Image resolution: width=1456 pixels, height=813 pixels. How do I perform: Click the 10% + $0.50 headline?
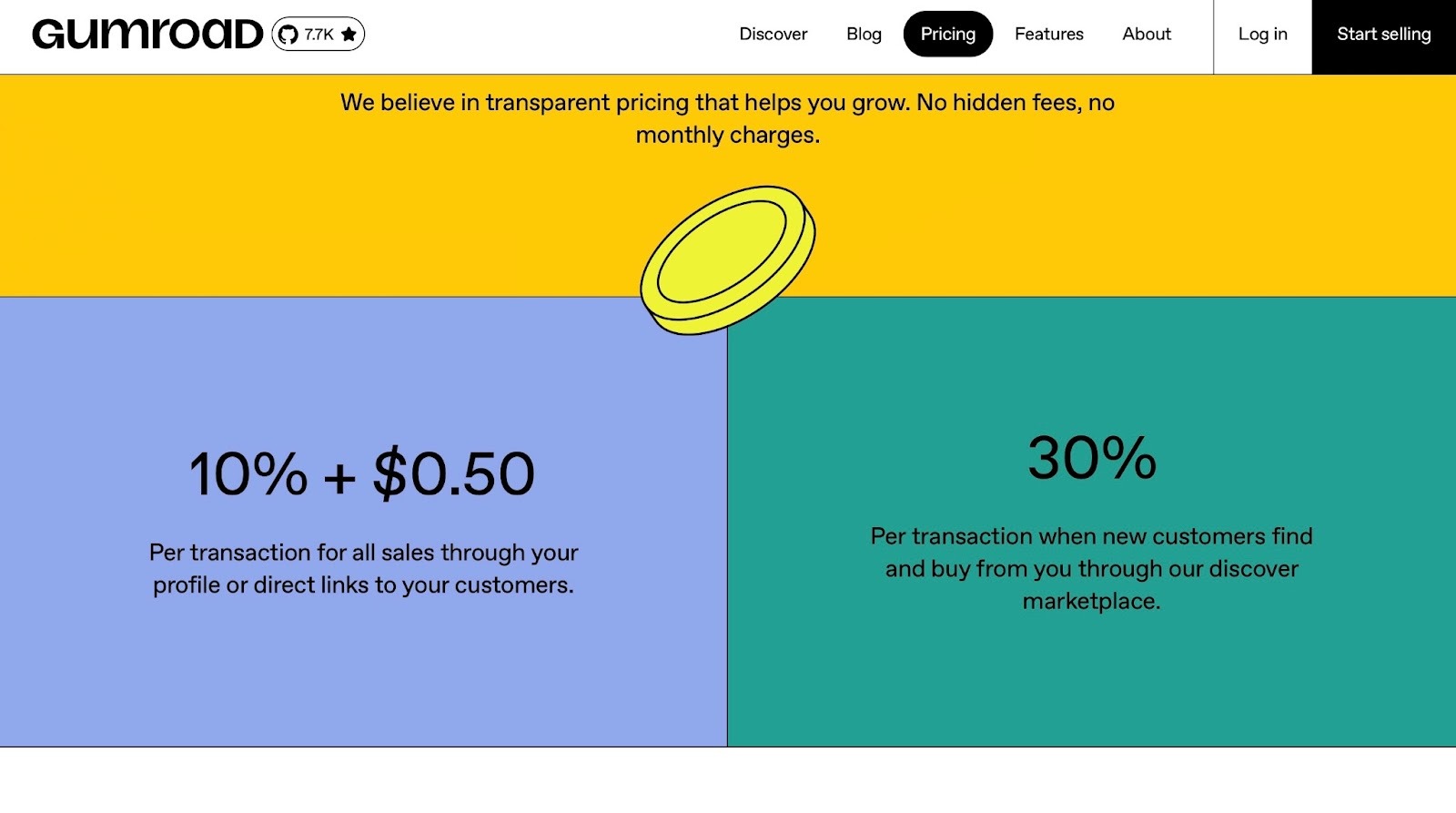(x=361, y=472)
